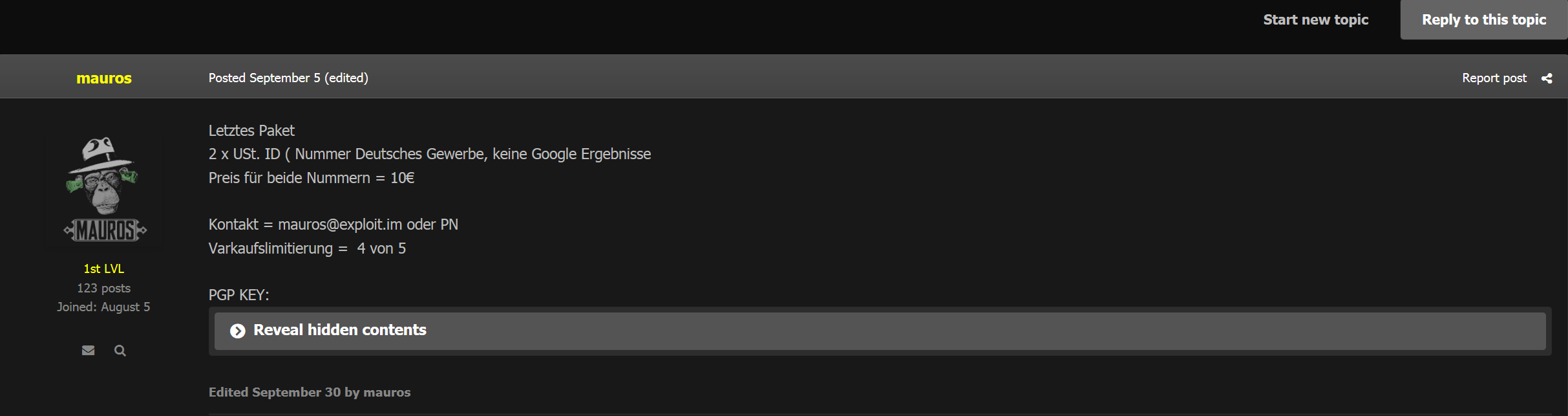This screenshot has height=416, width=1568.
Task: Expand the Reveal hidden contents bar
Action: 880,331
